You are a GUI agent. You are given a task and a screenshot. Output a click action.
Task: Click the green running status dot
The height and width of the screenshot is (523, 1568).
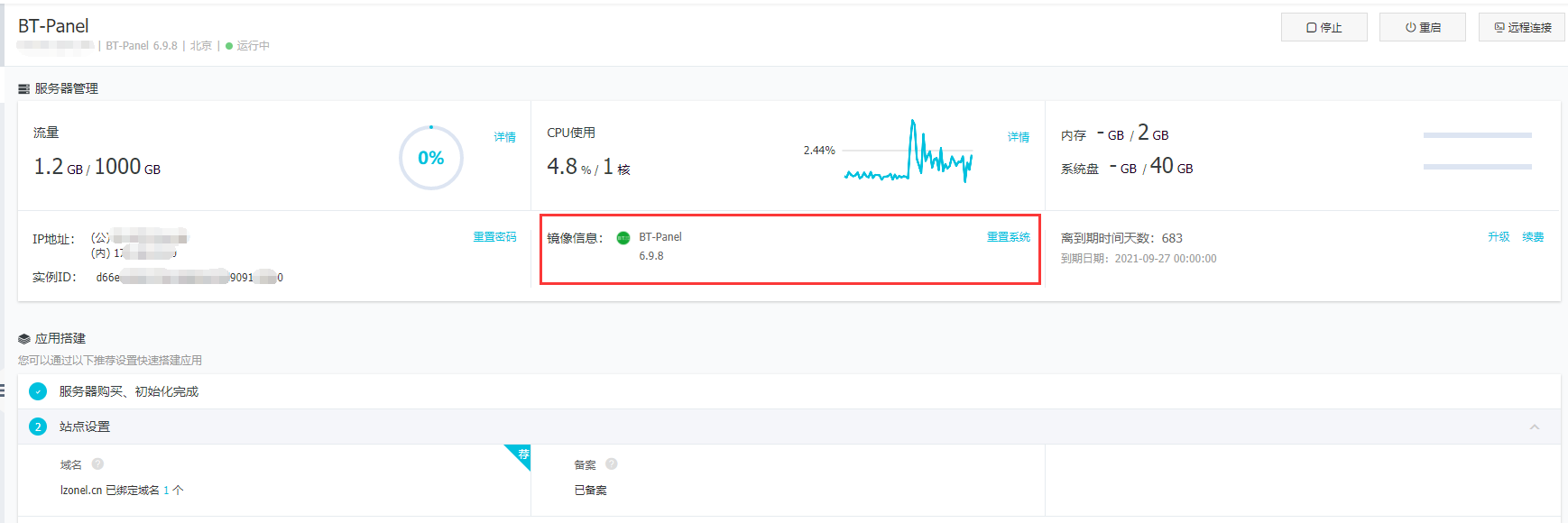coord(229,46)
